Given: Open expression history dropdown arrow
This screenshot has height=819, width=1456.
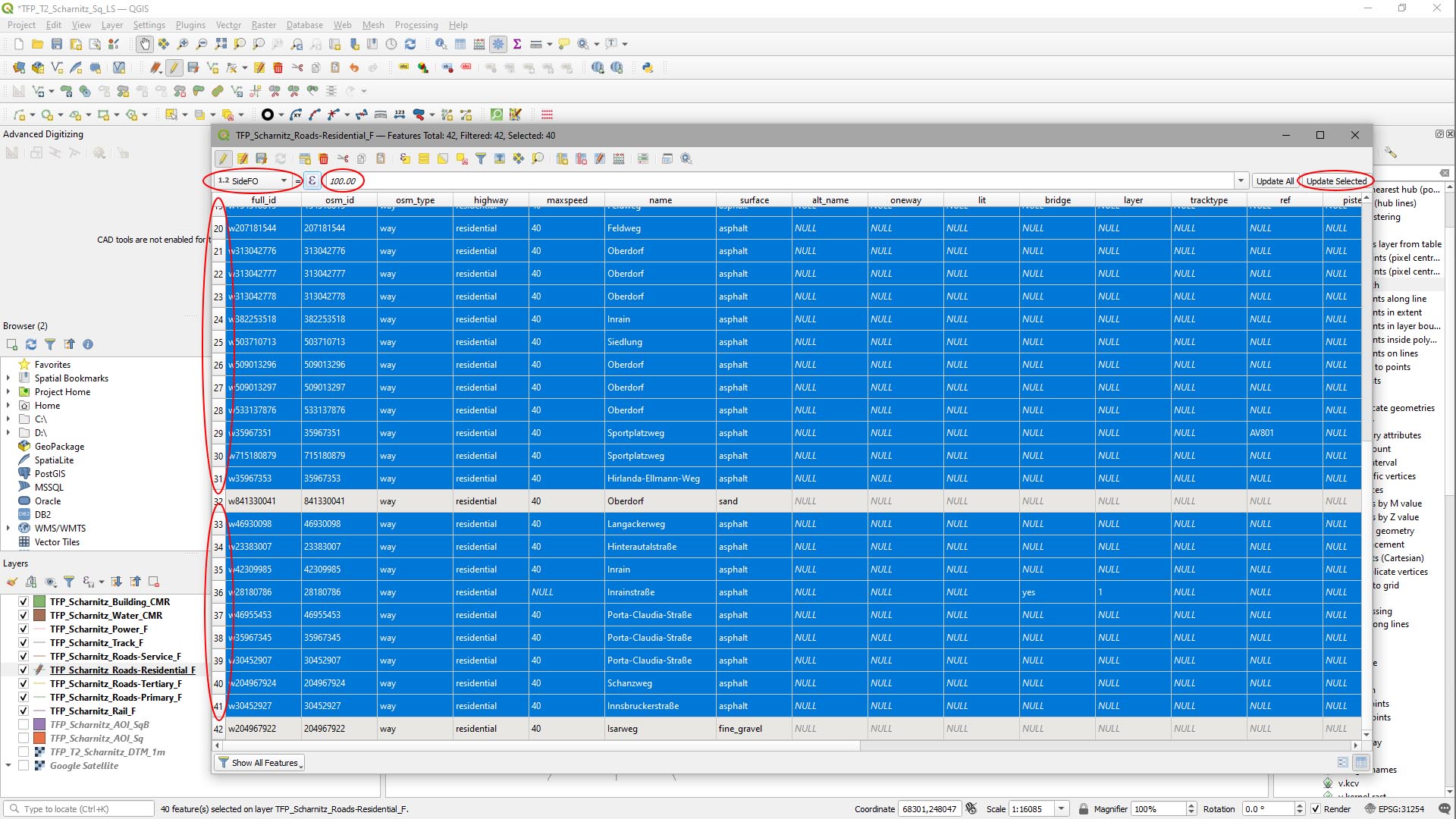Looking at the screenshot, I should 1241,180.
